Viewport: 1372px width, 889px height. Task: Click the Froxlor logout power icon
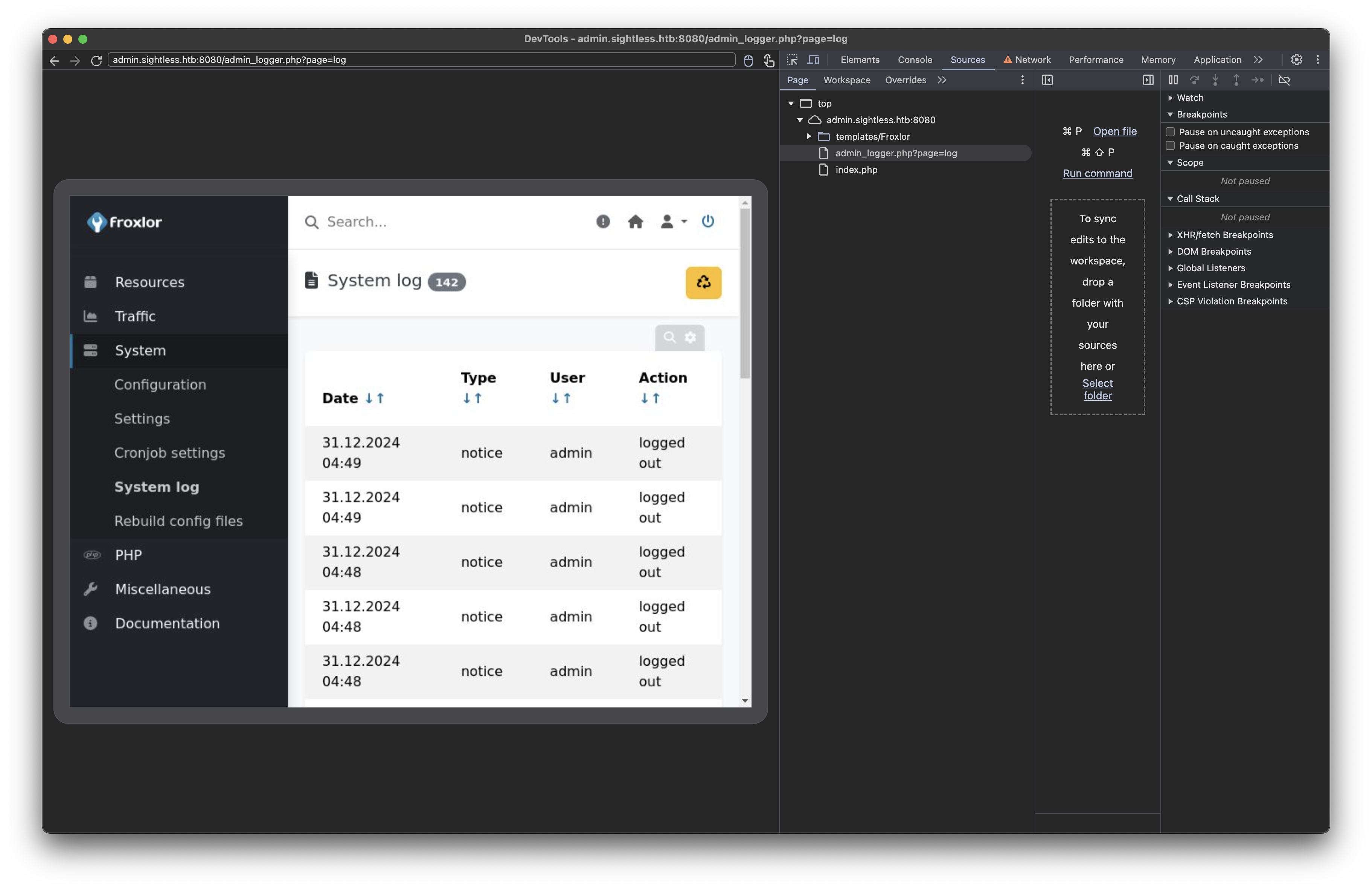[707, 221]
